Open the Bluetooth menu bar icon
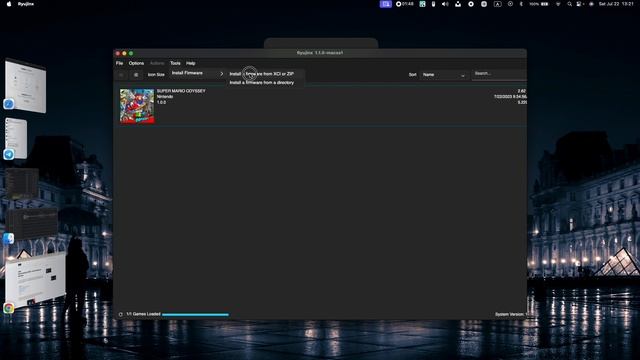 click(521, 4)
